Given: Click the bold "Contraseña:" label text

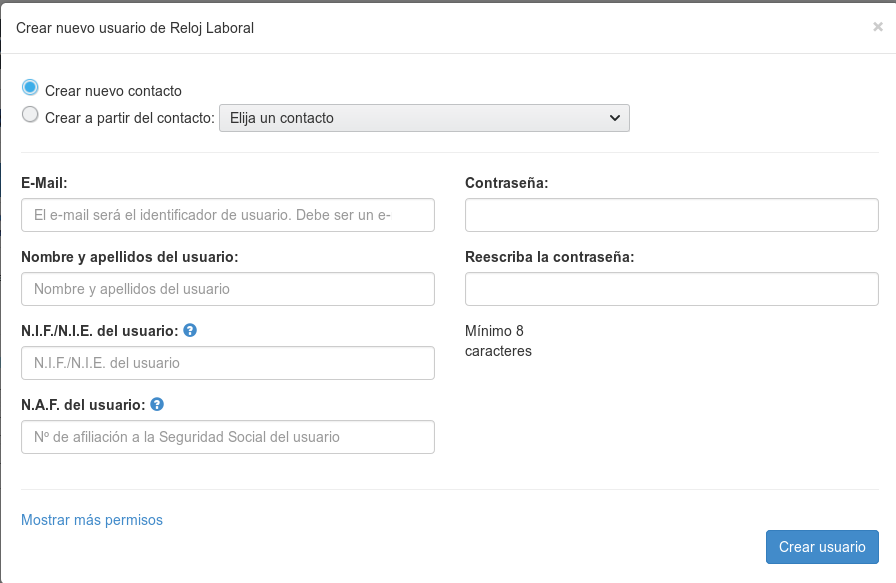Looking at the screenshot, I should pyautogui.click(x=507, y=183).
